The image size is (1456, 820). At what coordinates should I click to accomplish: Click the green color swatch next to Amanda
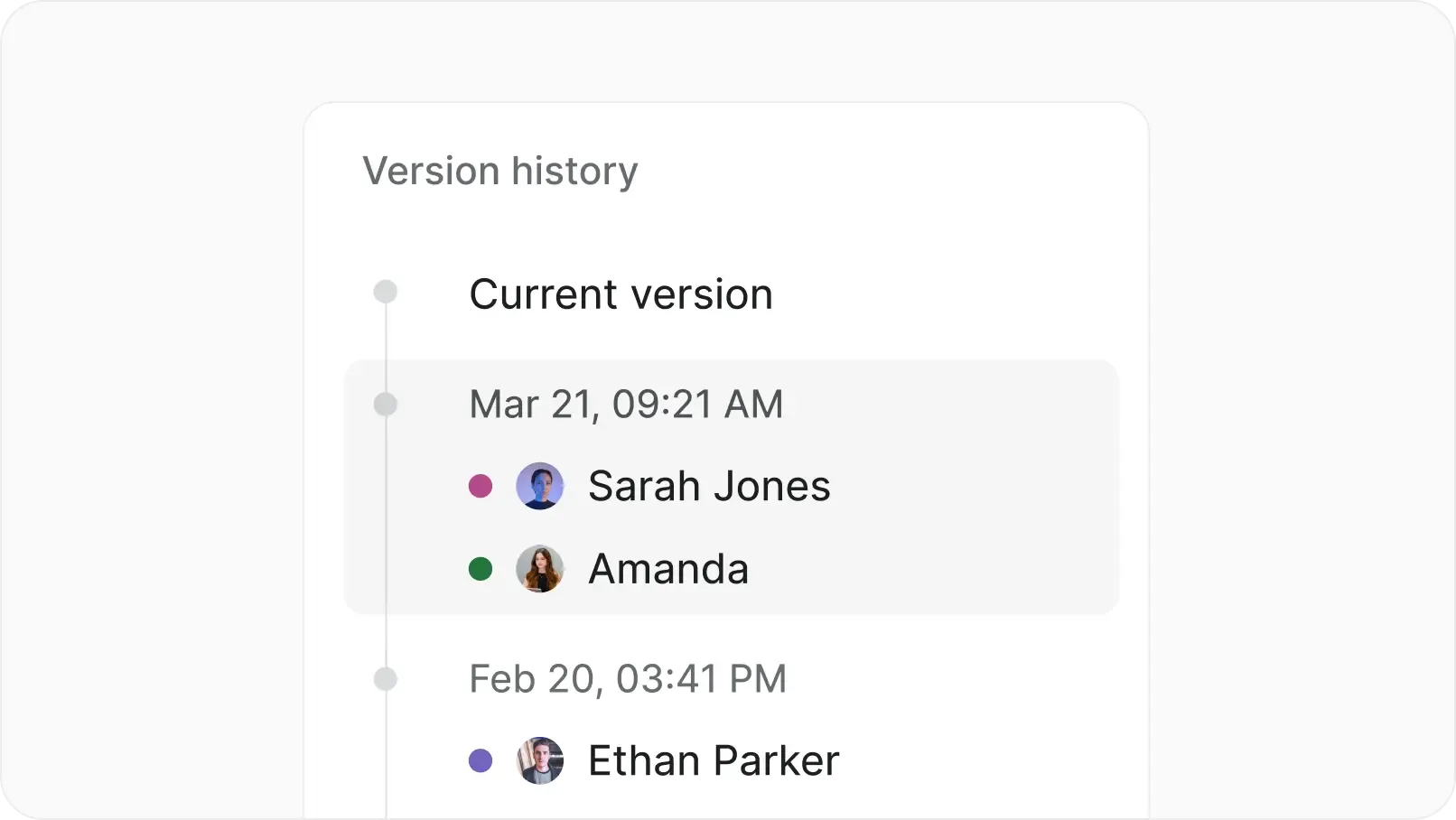(481, 569)
